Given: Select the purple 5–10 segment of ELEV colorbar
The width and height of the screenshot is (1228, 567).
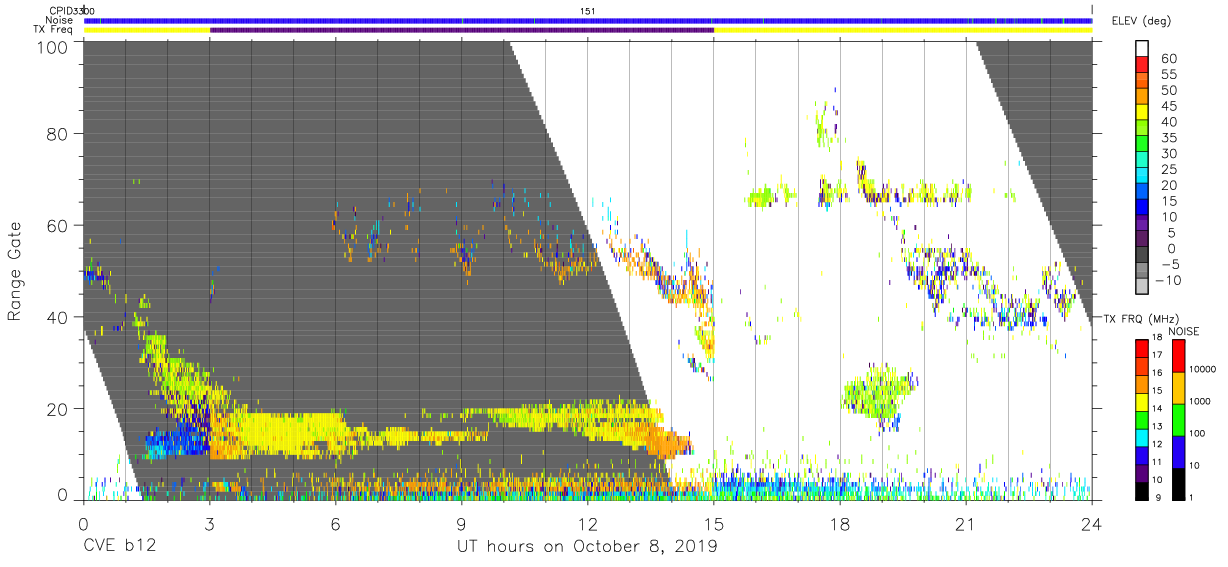Looking at the screenshot, I should [x=1141, y=224].
